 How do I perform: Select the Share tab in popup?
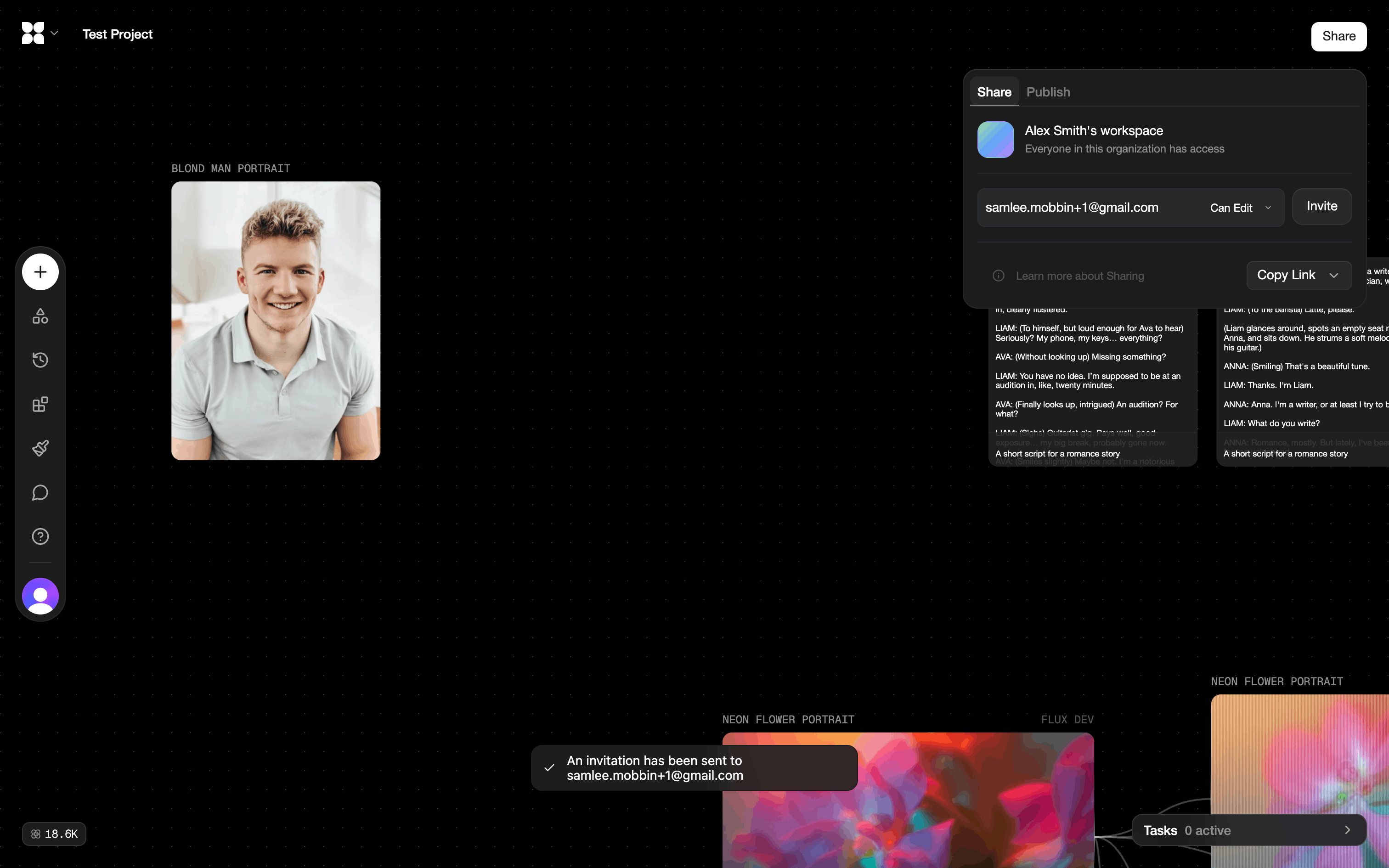[994, 92]
